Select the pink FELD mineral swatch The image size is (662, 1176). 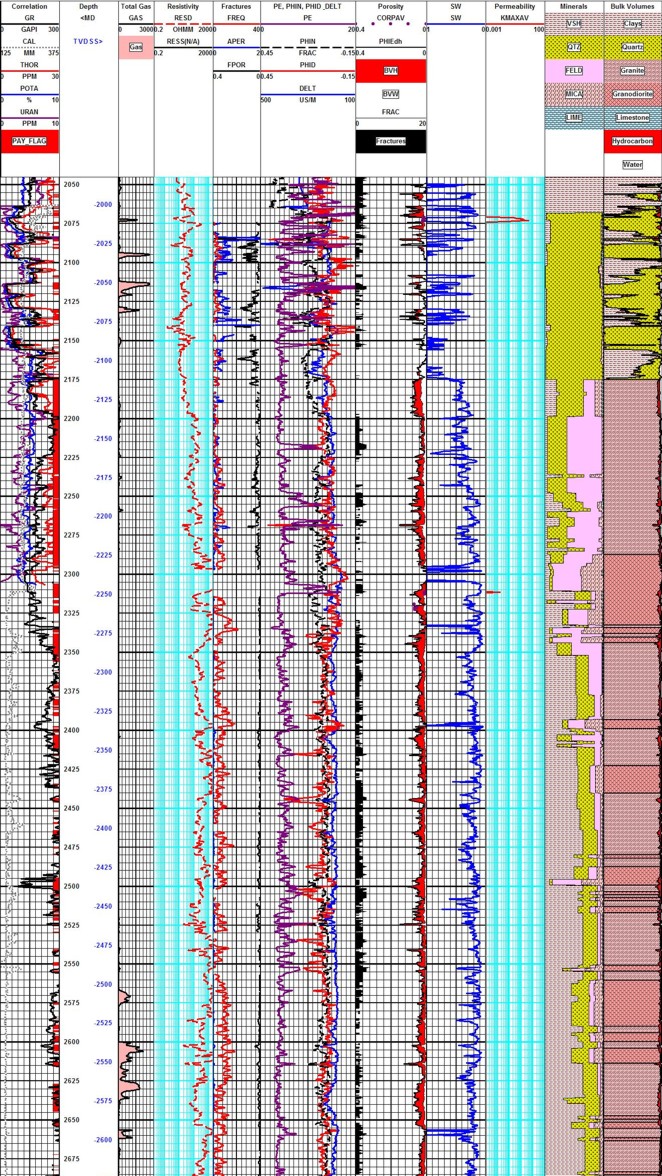pos(574,71)
